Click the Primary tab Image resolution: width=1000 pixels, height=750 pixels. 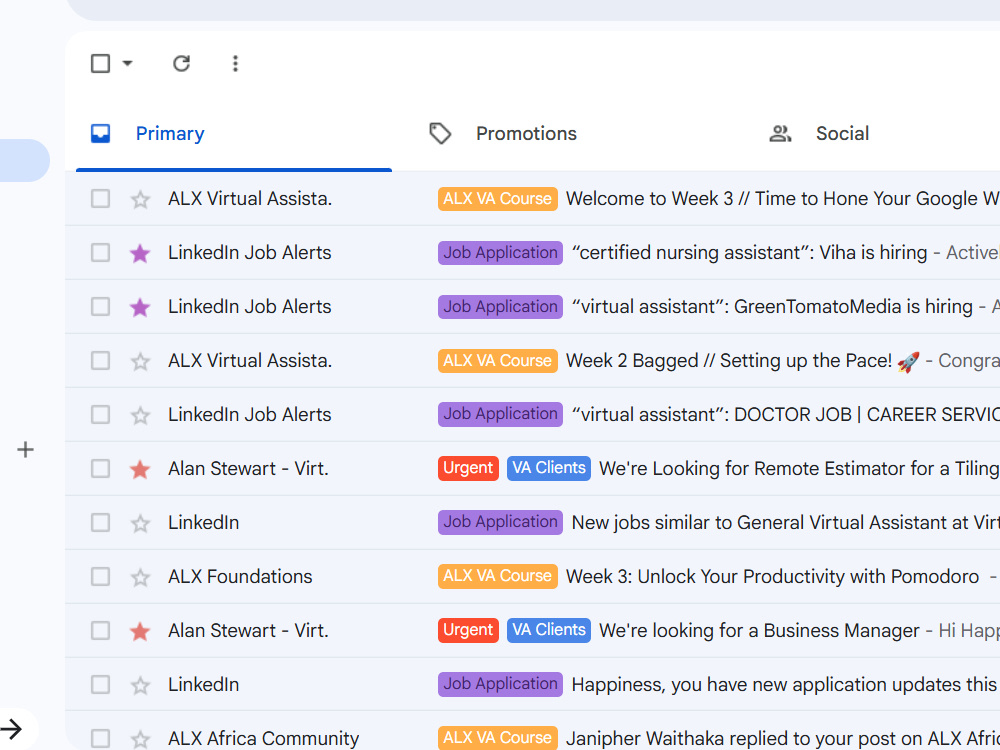pyautogui.click(x=147, y=133)
